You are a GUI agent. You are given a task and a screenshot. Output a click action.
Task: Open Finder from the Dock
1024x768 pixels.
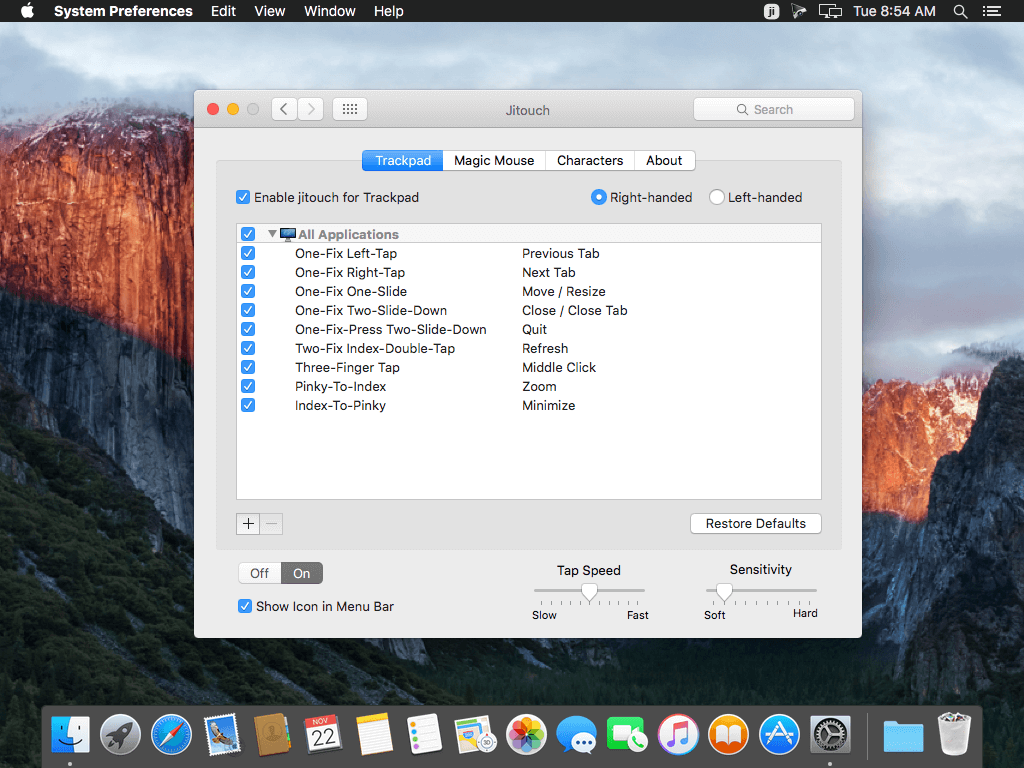(70, 734)
